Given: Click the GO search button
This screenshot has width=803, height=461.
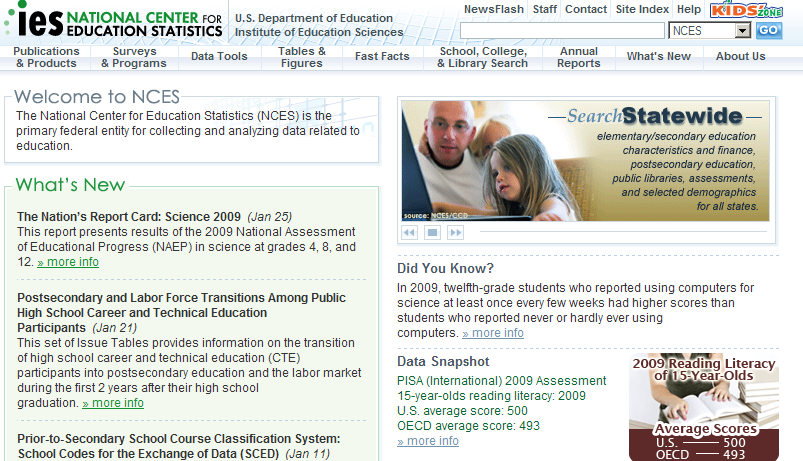Looking at the screenshot, I should click(x=769, y=30).
